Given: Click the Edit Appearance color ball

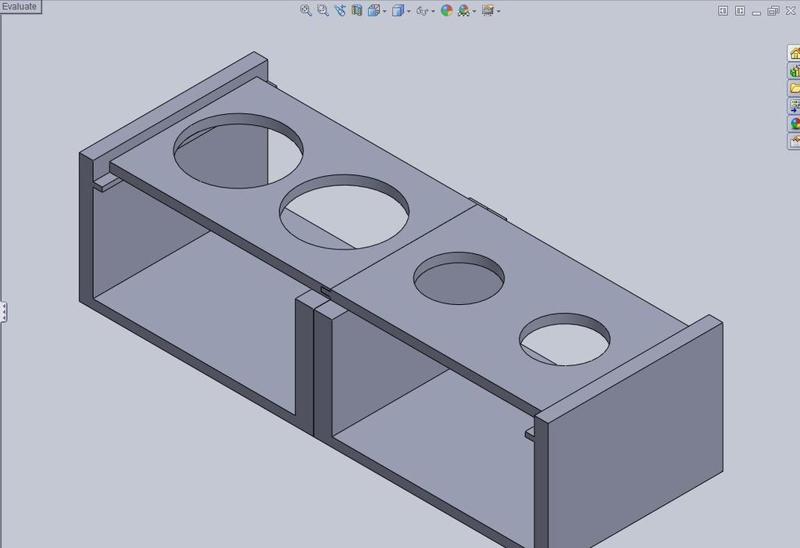Looking at the screenshot, I should (x=447, y=10).
